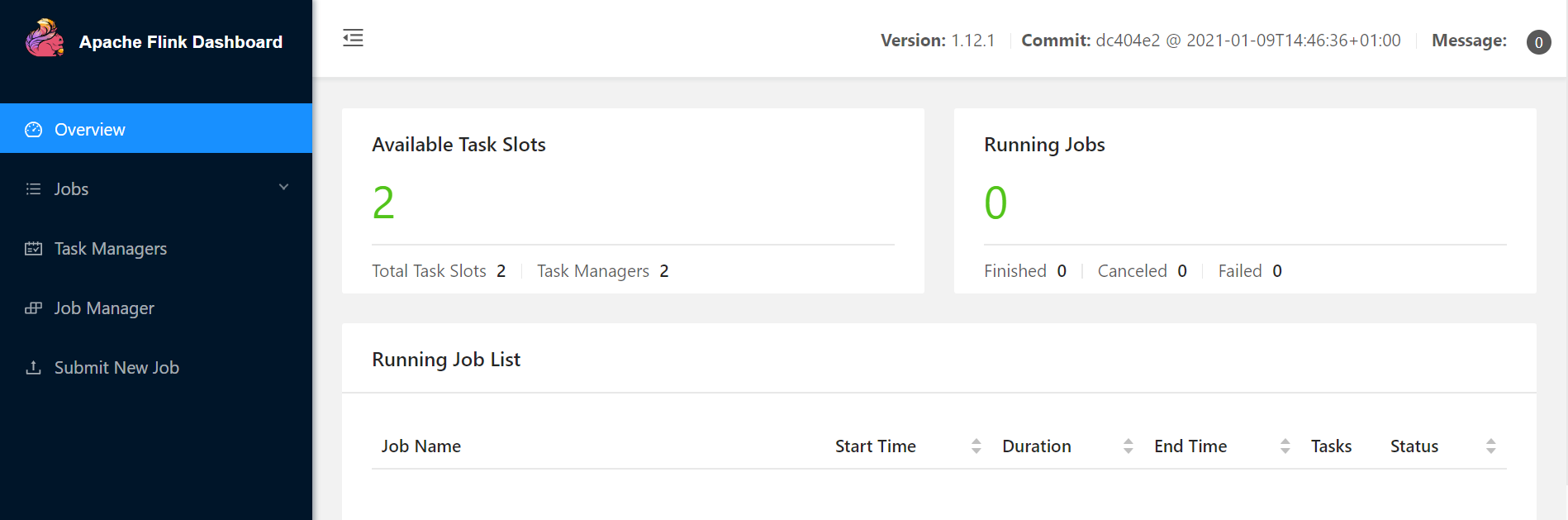The width and height of the screenshot is (1568, 520).
Task: Select Submit New Job in sidebar
Action: pos(156,368)
